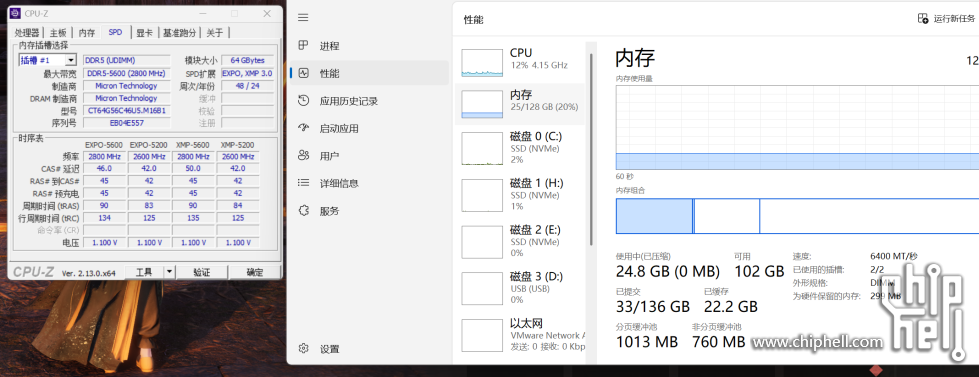Open the 服务 services puzzle icon
This screenshot has width=979, height=377.
coord(303,210)
